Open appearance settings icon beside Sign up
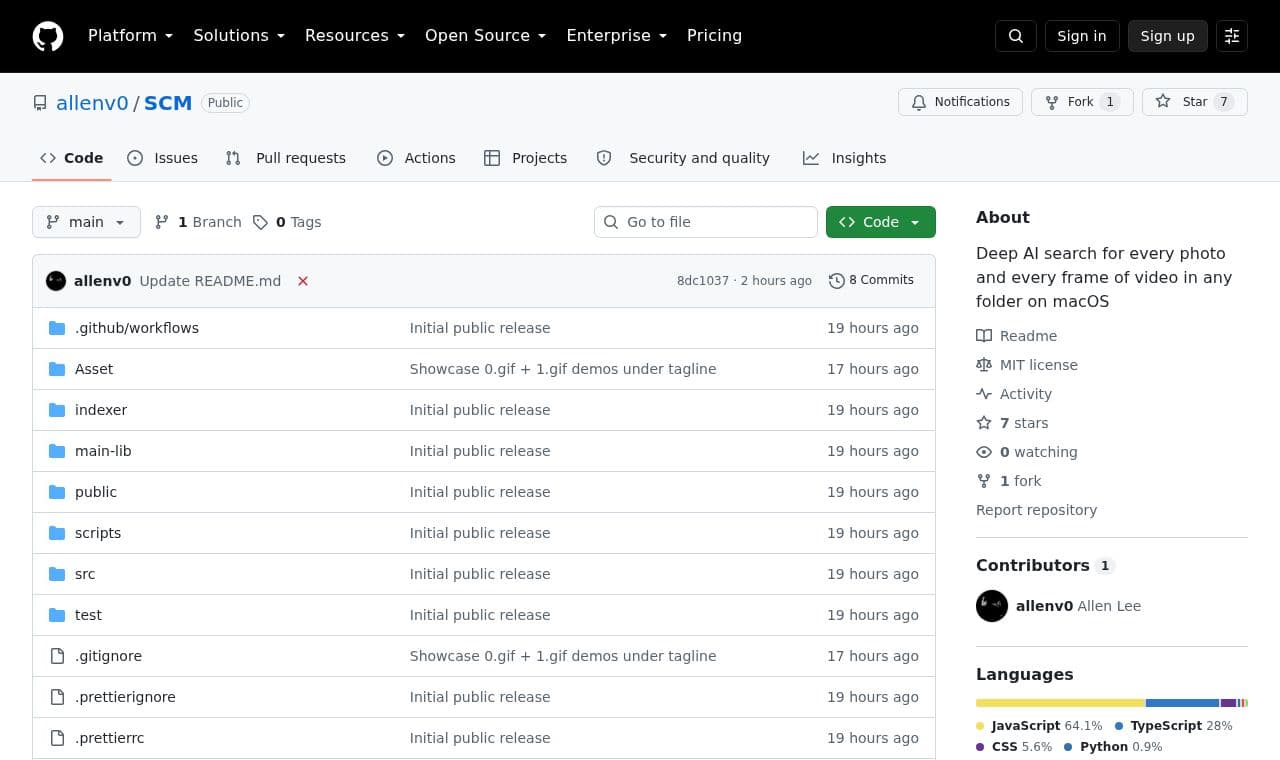This screenshot has width=1280, height=760. 1232,36
